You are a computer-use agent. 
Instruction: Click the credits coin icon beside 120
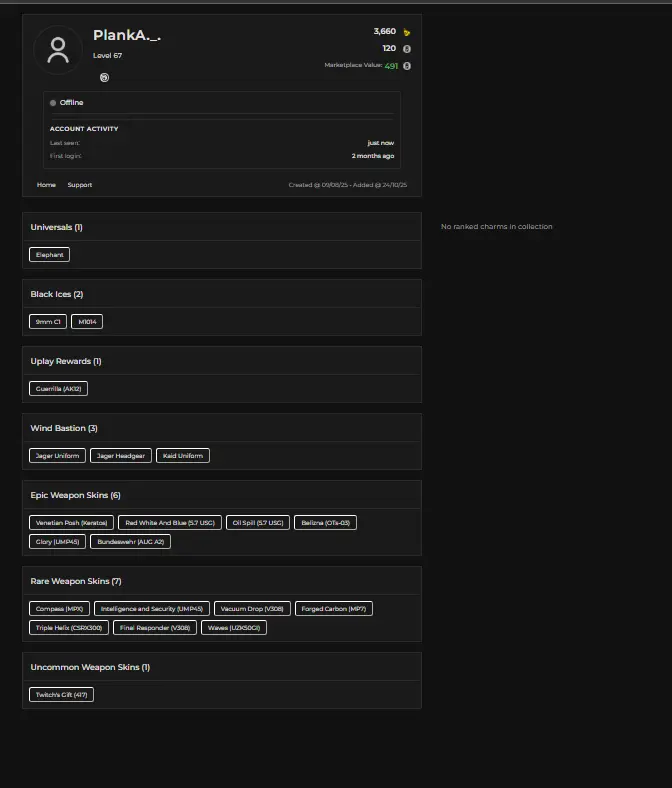407,48
